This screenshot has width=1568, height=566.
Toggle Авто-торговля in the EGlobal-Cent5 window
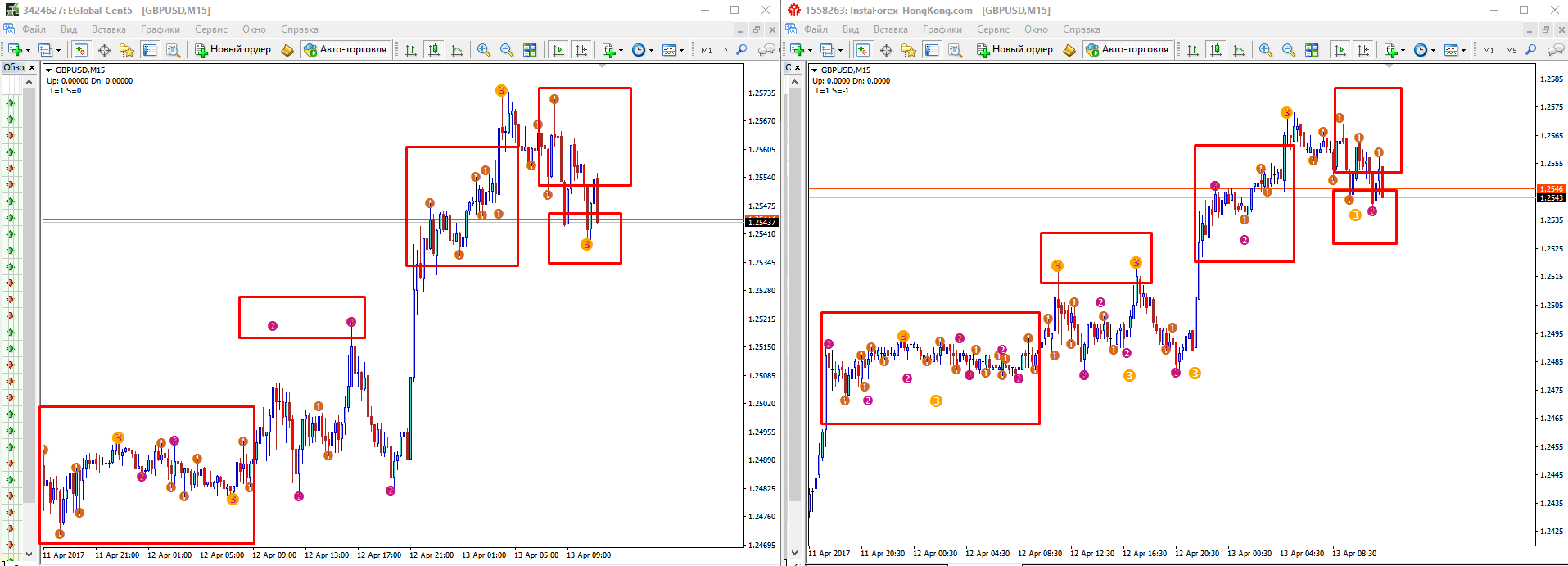[345, 49]
